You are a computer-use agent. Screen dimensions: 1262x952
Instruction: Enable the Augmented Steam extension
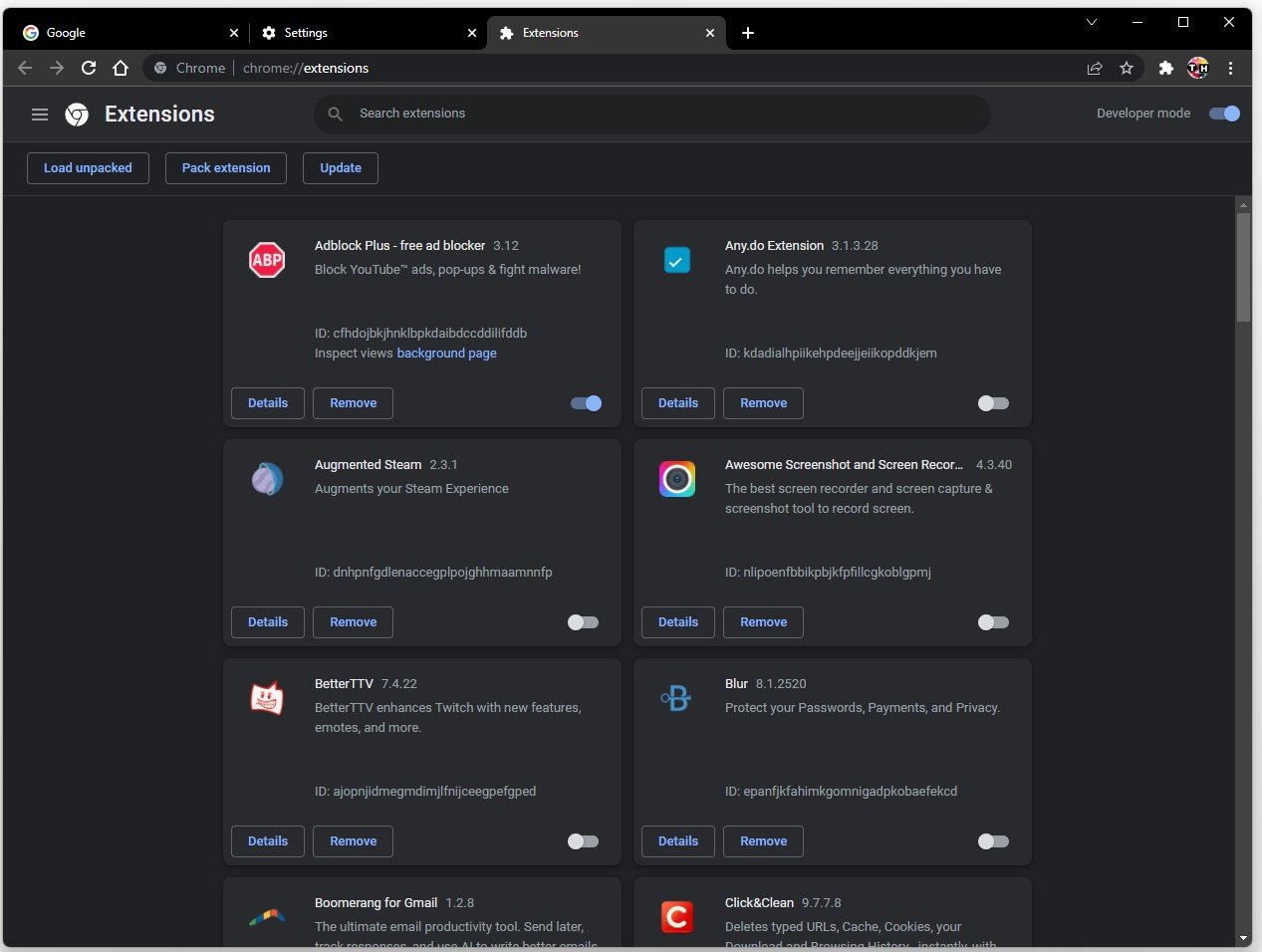click(583, 622)
